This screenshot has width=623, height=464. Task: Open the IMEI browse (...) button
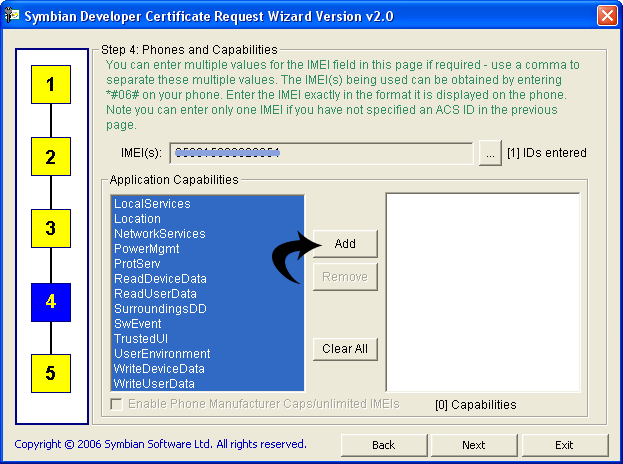tap(490, 153)
